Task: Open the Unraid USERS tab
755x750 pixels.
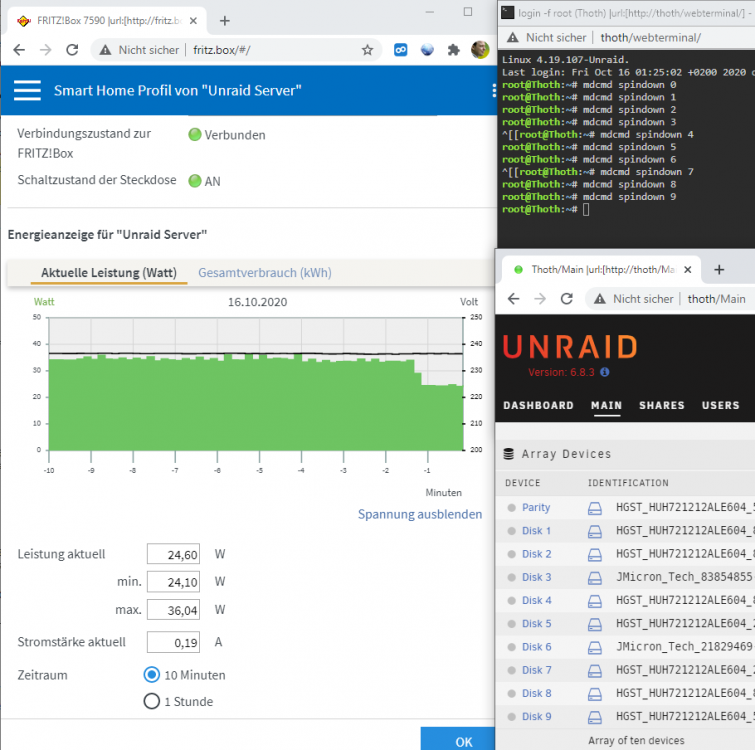Action: (720, 405)
